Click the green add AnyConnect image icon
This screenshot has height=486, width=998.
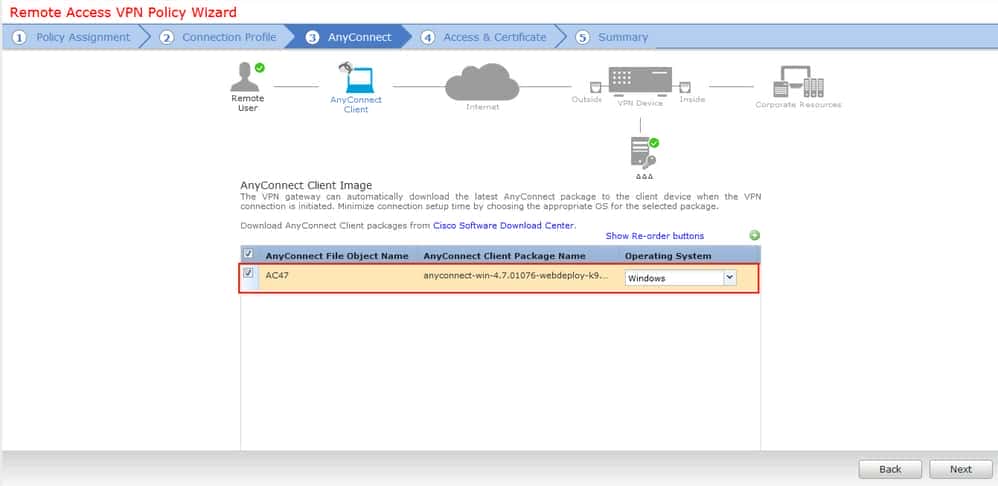tap(754, 235)
